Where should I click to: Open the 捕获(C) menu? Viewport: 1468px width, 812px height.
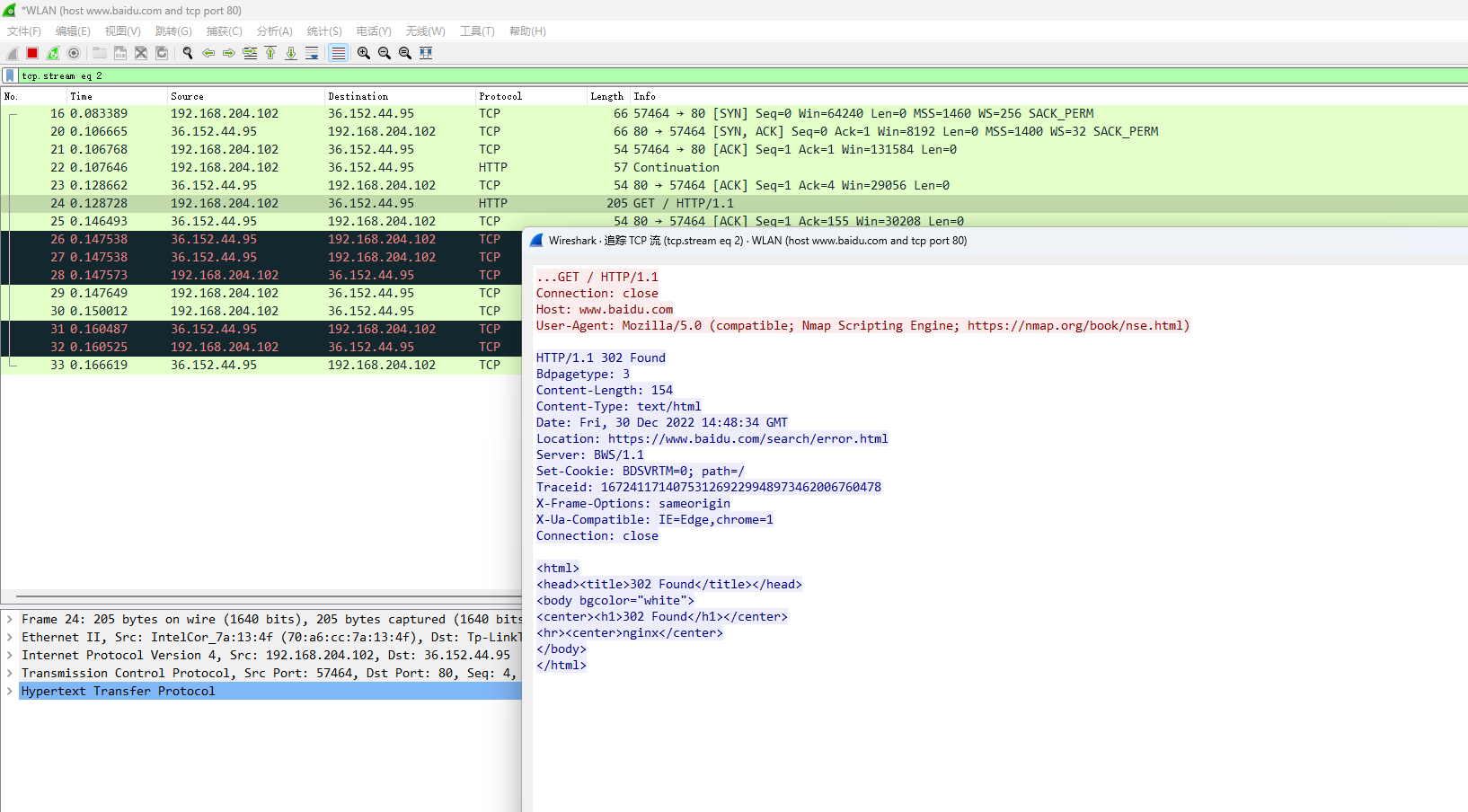tap(225, 31)
